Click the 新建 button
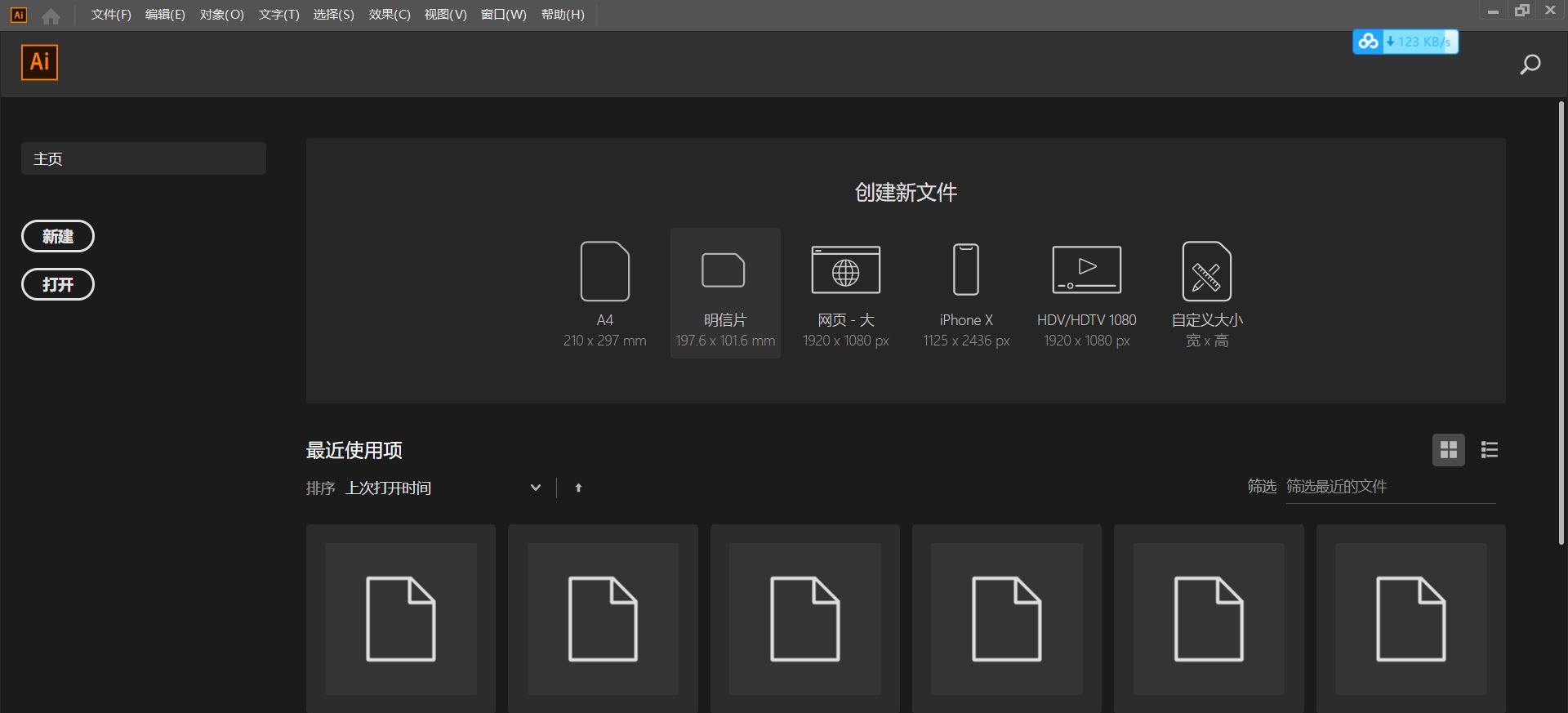Image resolution: width=1568 pixels, height=713 pixels. (58, 236)
